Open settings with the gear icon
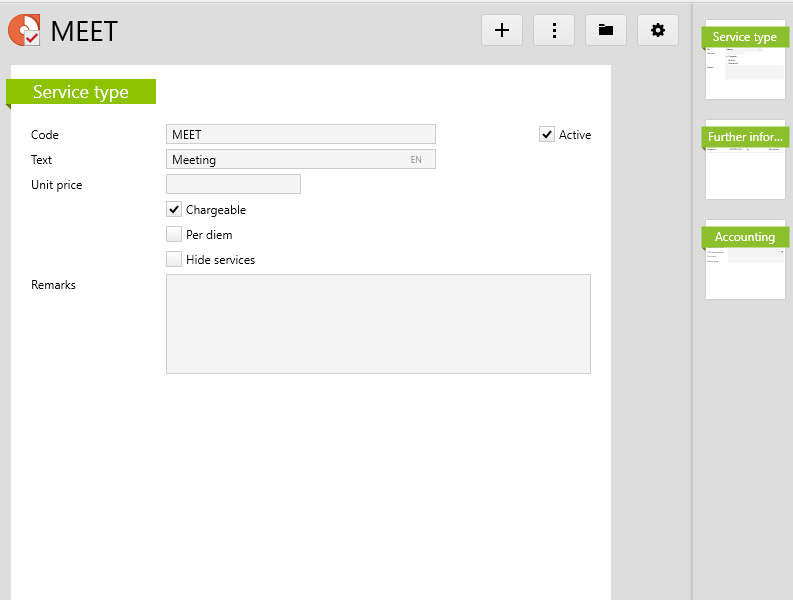793x600 pixels. (x=658, y=30)
